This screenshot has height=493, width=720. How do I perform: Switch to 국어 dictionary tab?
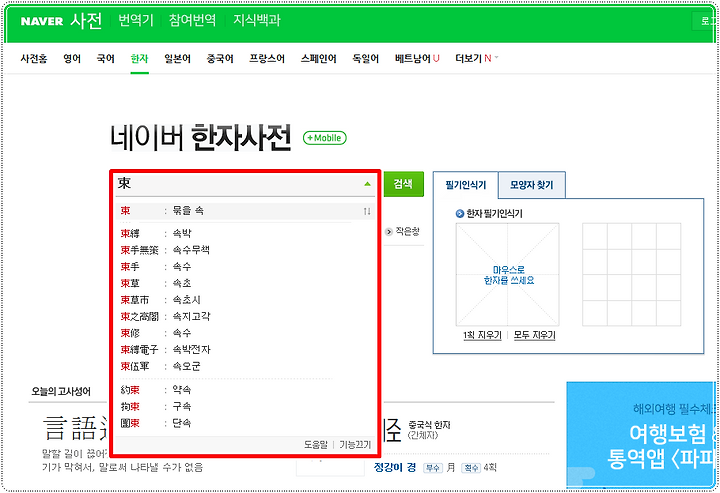coord(106,58)
